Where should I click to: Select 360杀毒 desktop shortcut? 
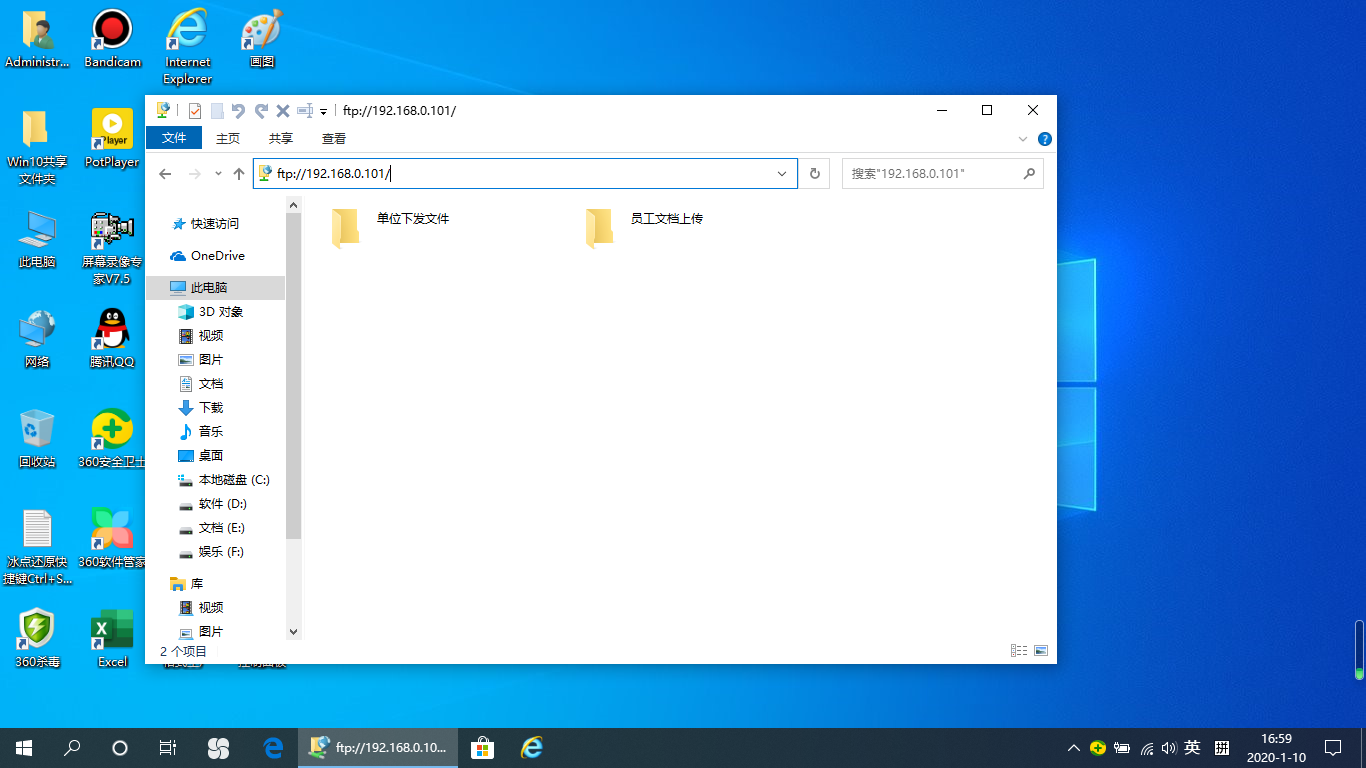(x=37, y=639)
